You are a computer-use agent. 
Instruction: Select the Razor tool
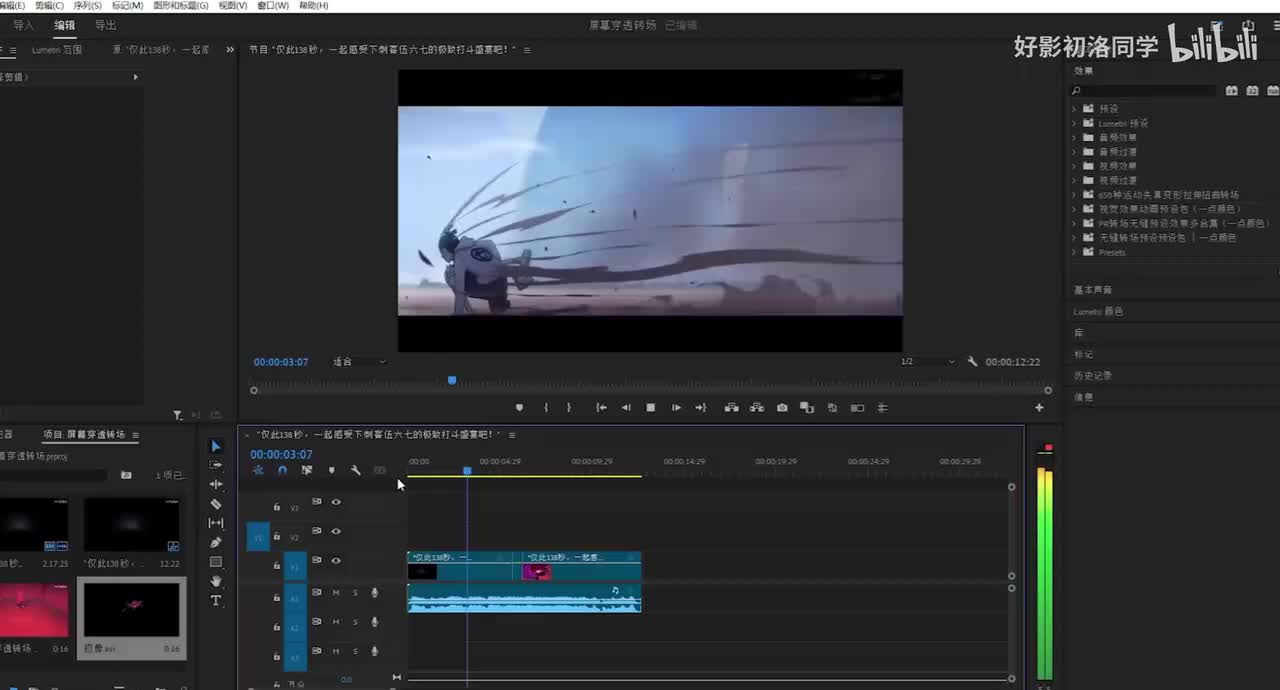(x=215, y=504)
